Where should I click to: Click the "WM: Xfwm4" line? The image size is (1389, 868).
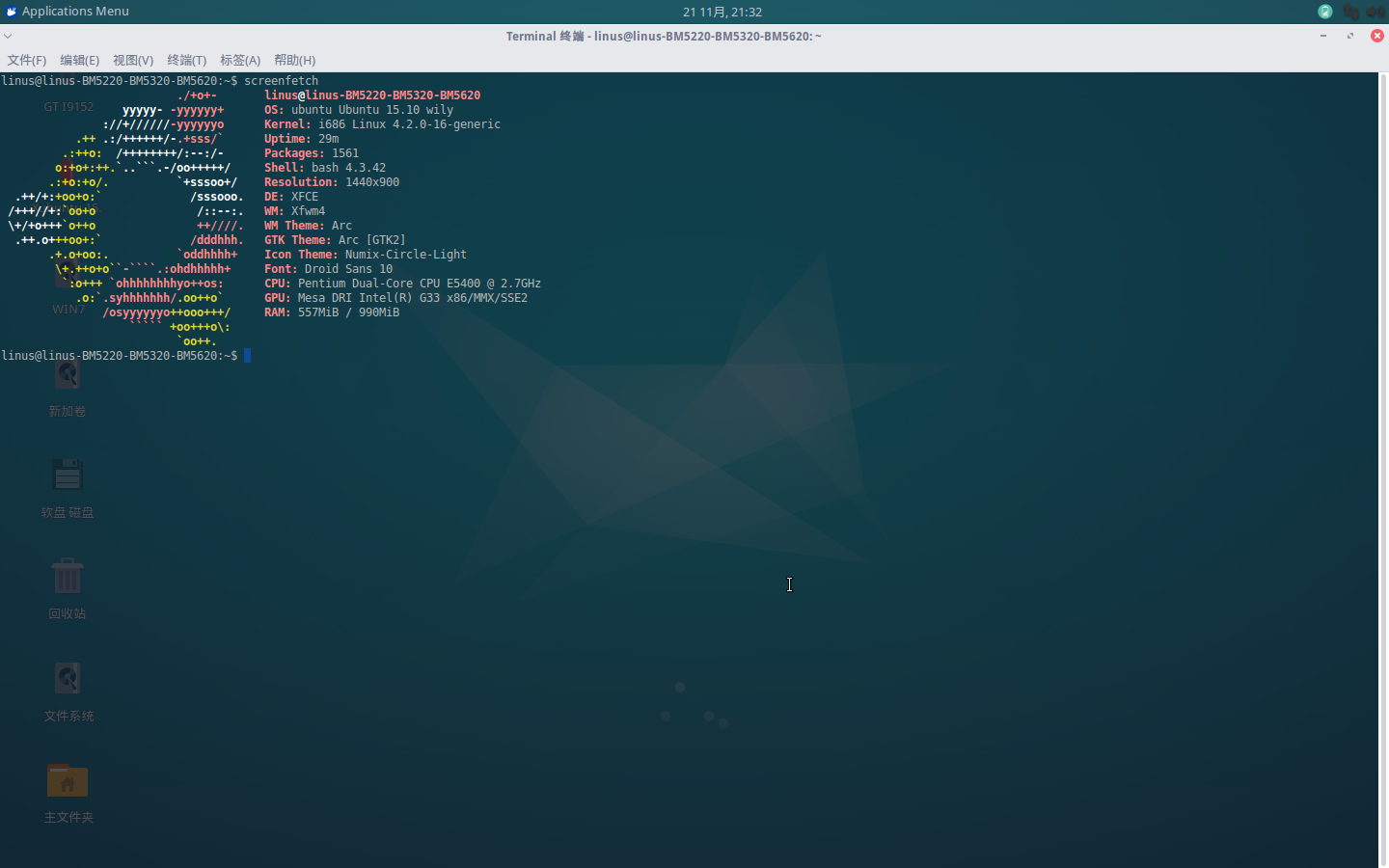click(x=294, y=211)
